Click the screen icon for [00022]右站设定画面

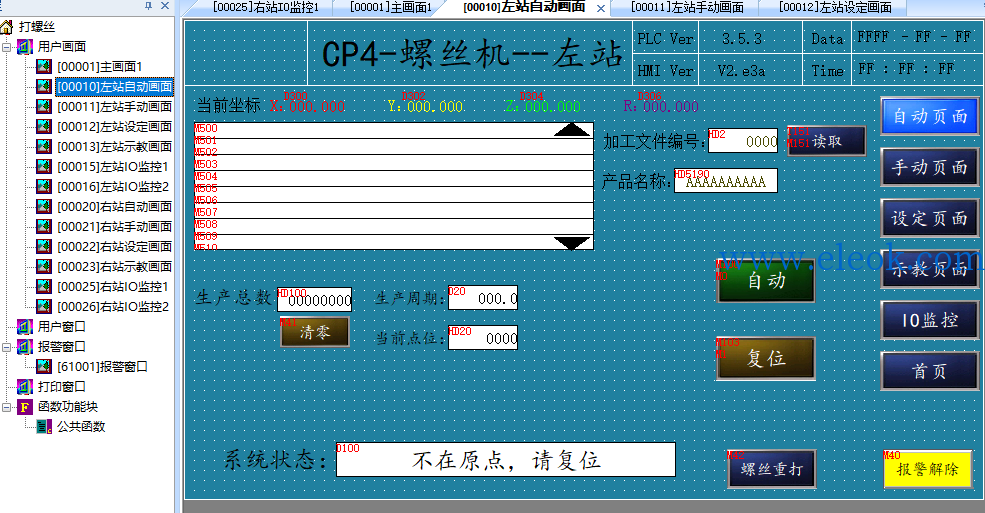point(44,247)
